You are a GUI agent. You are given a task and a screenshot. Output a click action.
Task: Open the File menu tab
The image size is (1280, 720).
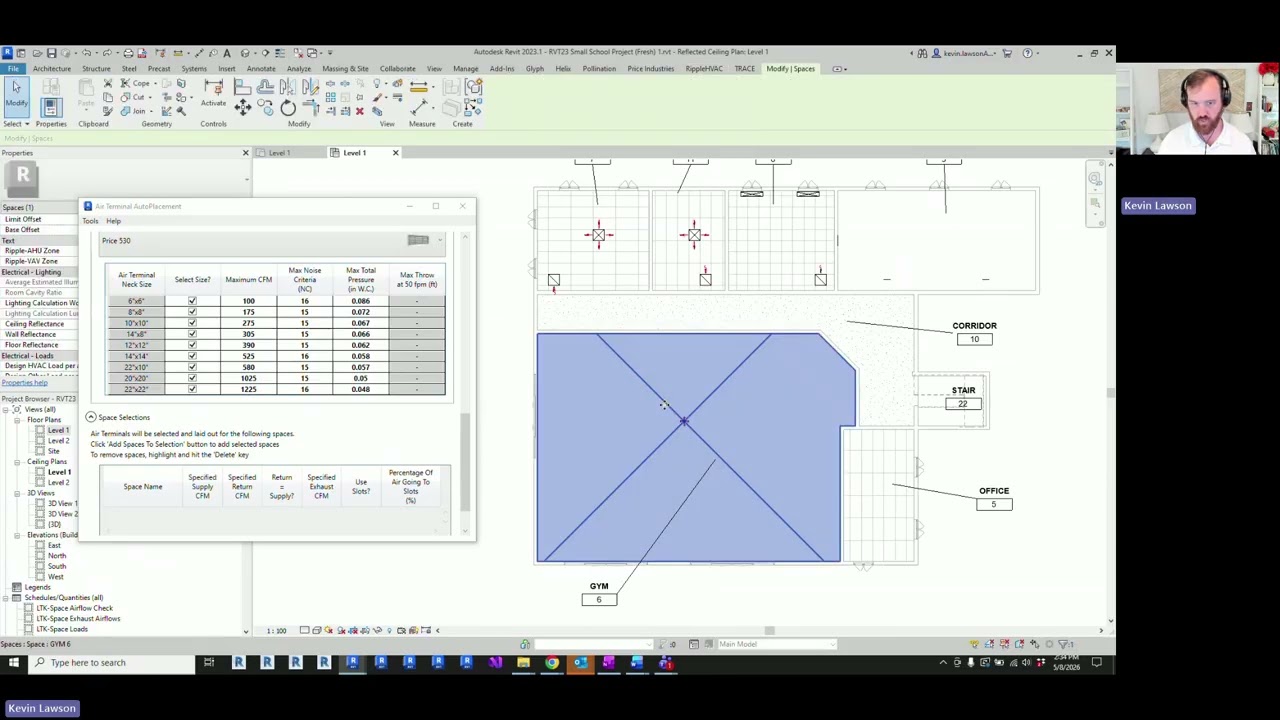pyautogui.click(x=13, y=69)
